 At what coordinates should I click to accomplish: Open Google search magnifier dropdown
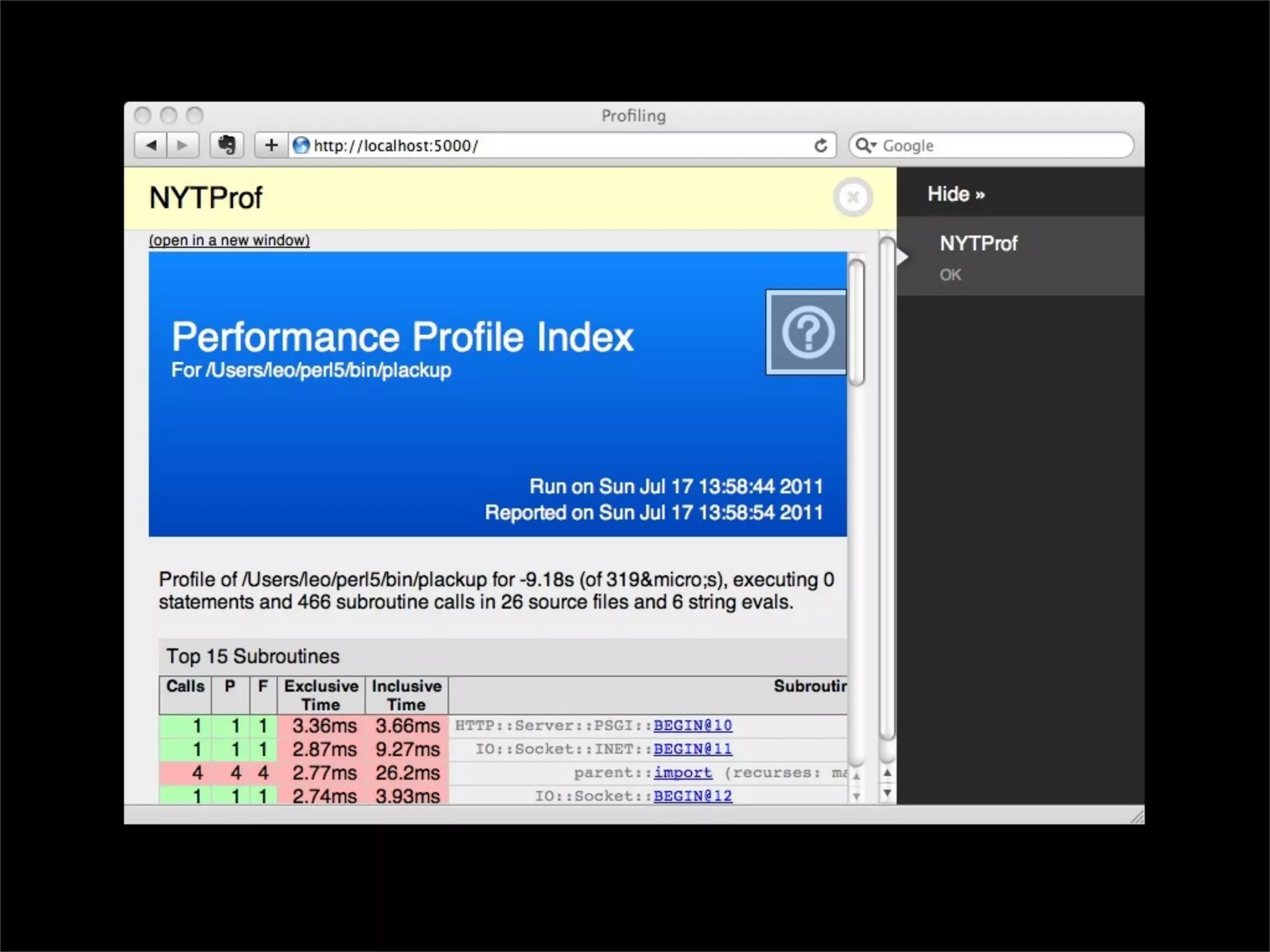[865, 146]
